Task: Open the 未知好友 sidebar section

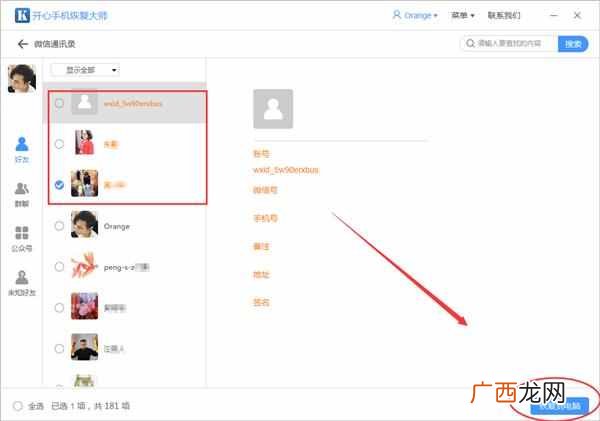Action: coord(22,283)
